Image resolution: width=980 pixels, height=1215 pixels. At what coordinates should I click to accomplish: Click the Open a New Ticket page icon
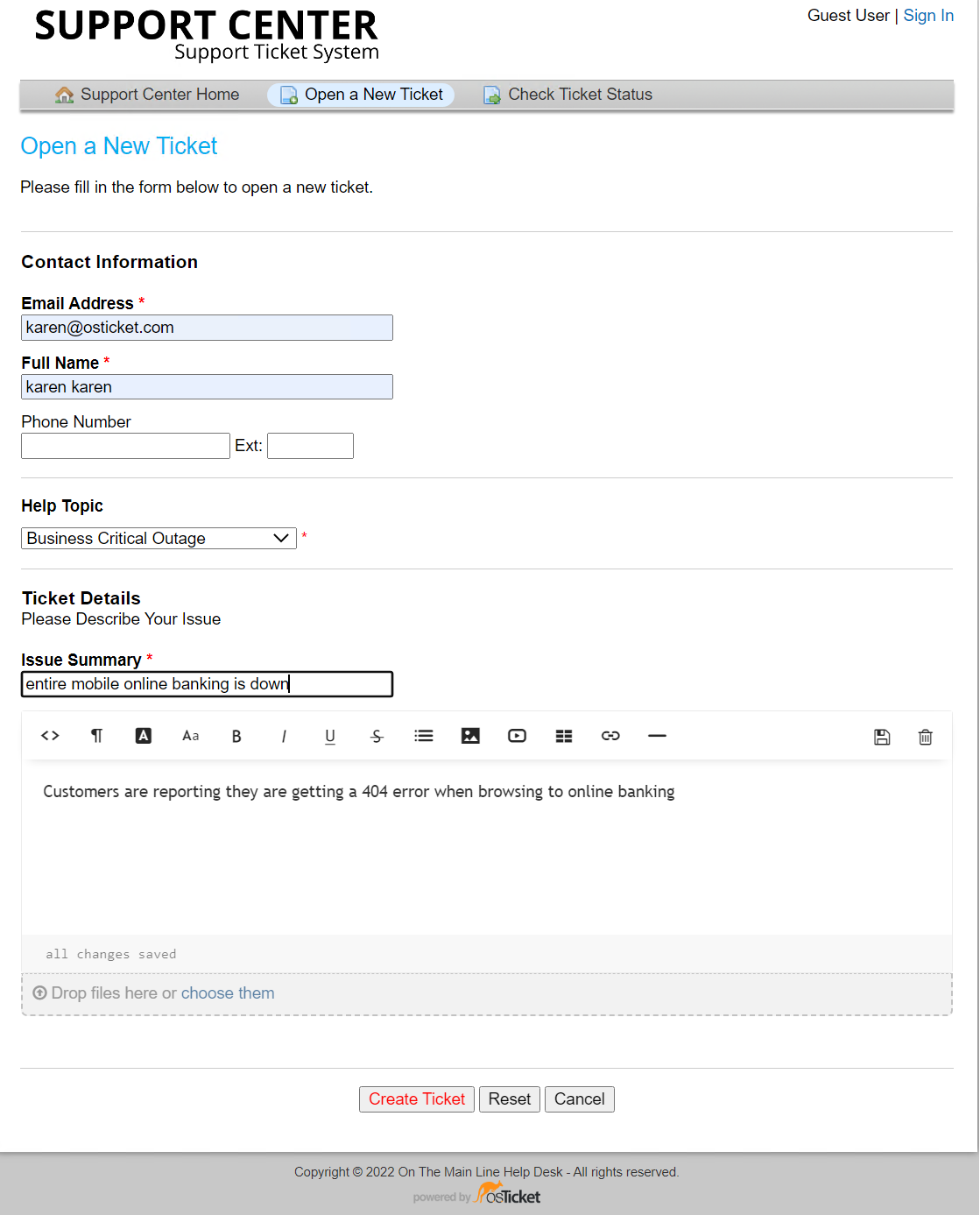288,95
